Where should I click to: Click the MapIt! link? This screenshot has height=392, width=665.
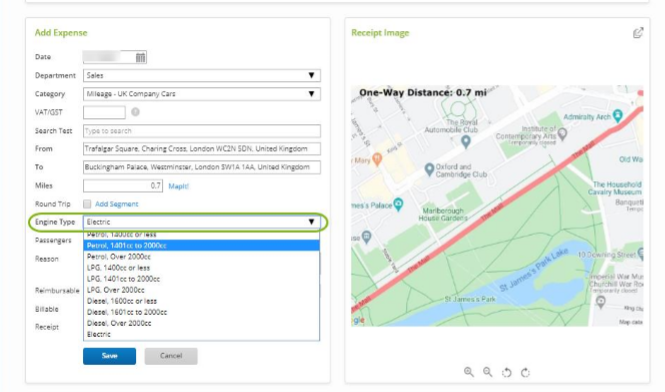179,186
